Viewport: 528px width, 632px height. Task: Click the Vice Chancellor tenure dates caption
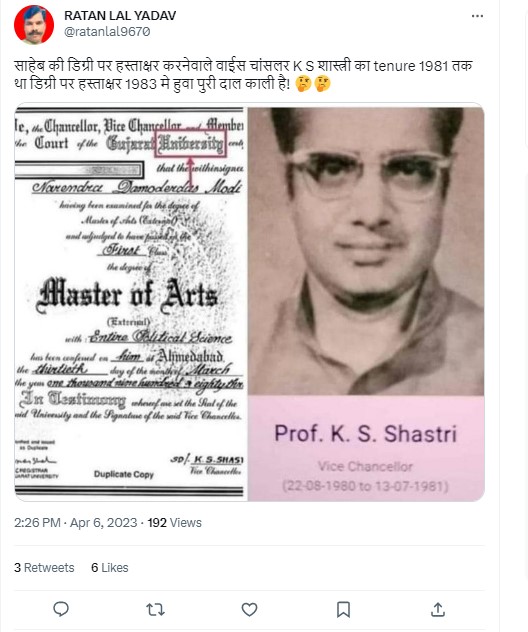pos(366,486)
